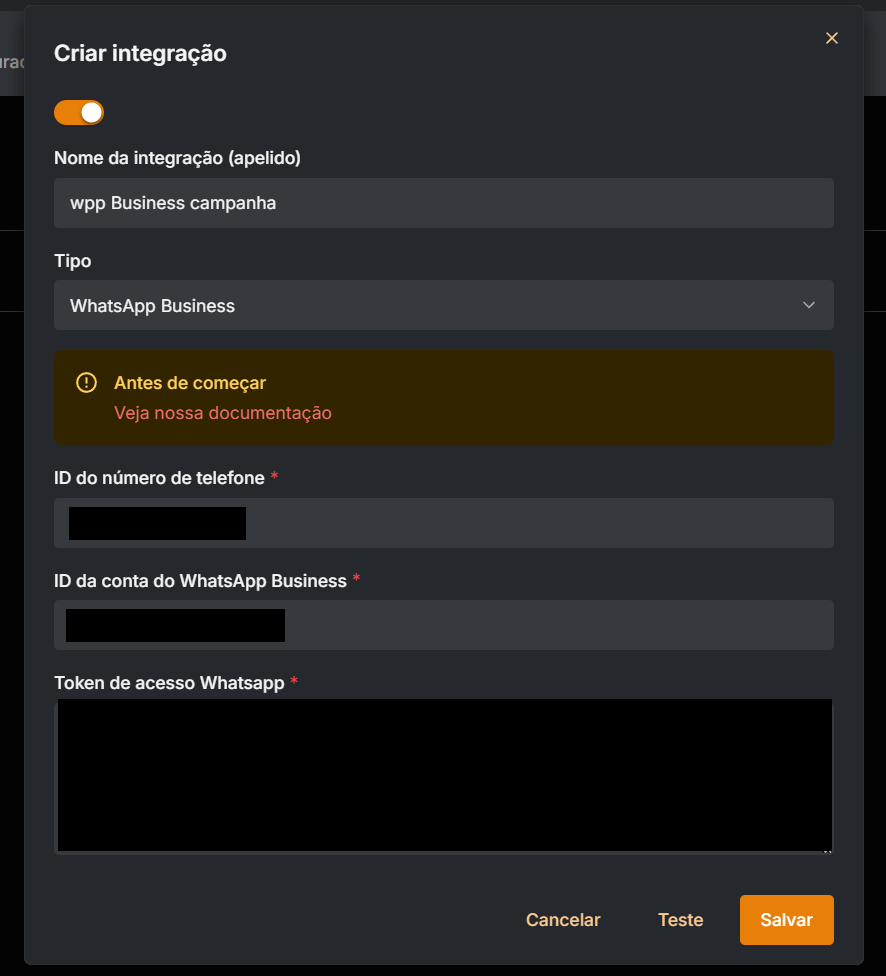Open the Tipo dropdown chevron
Screen dimensions: 886x976
(809, 305)
